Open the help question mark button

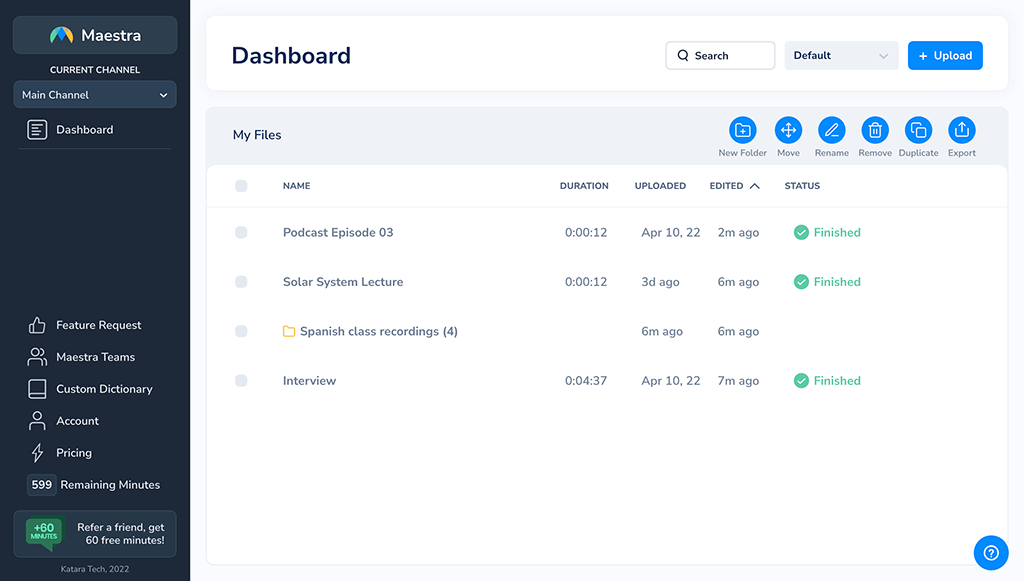990,552
